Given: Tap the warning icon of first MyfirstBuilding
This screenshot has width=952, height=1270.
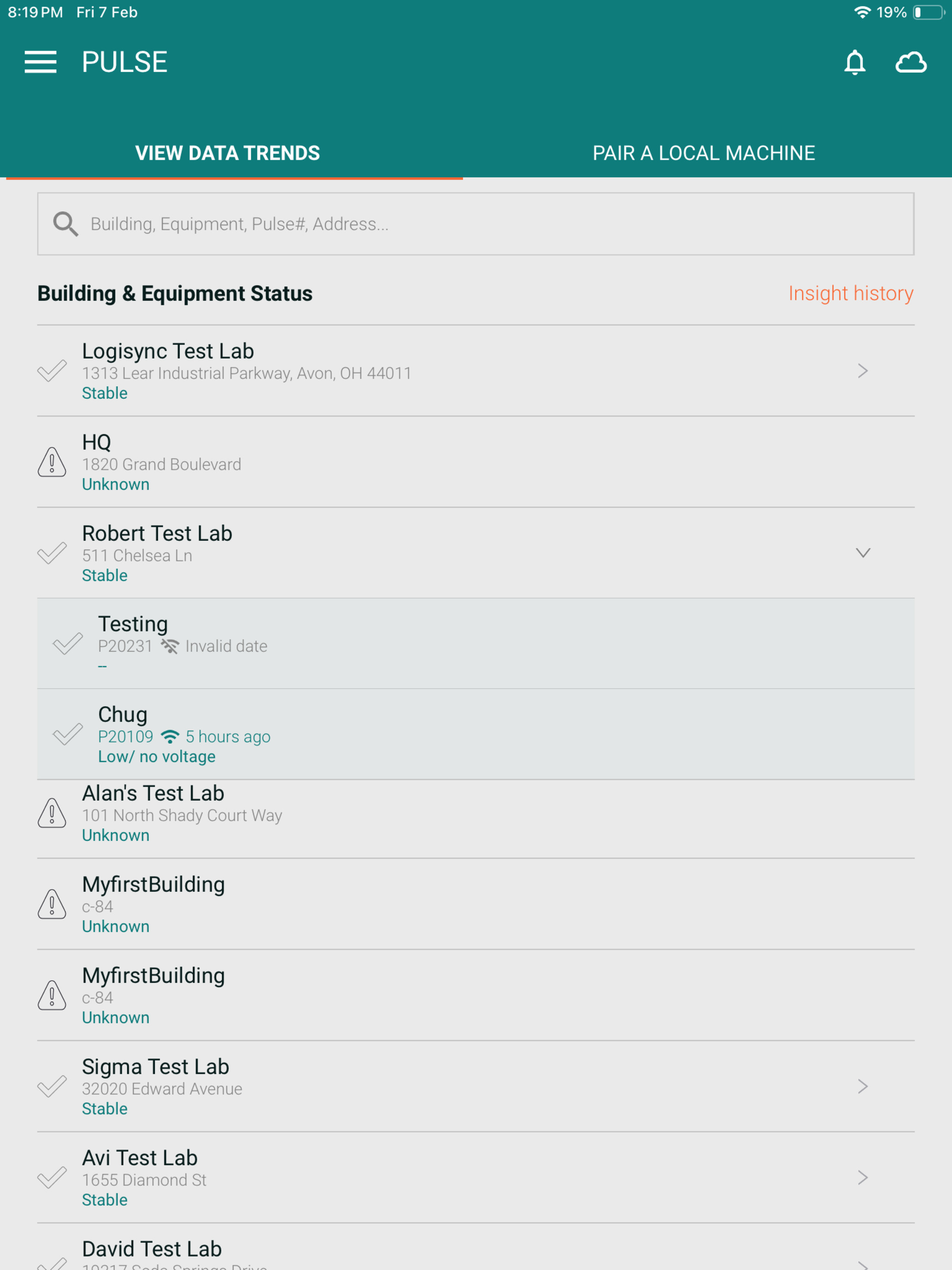Looking at the screenshot, I should pyautogui.click(x=52, y=904).
